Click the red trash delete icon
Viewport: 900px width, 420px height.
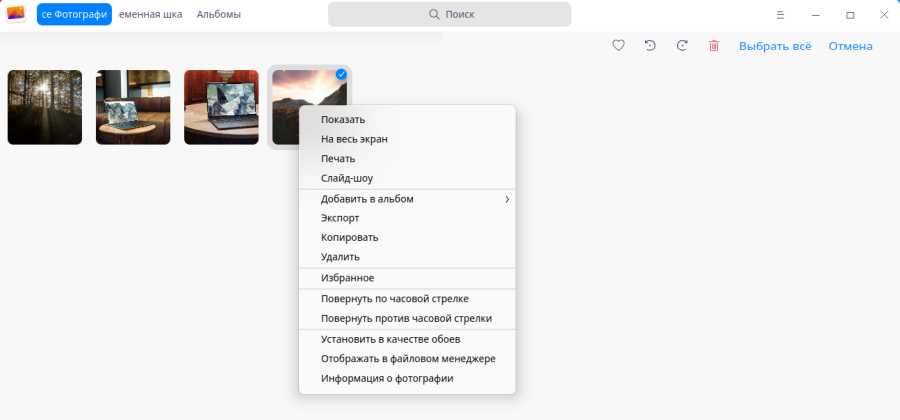tap(714, 46)
